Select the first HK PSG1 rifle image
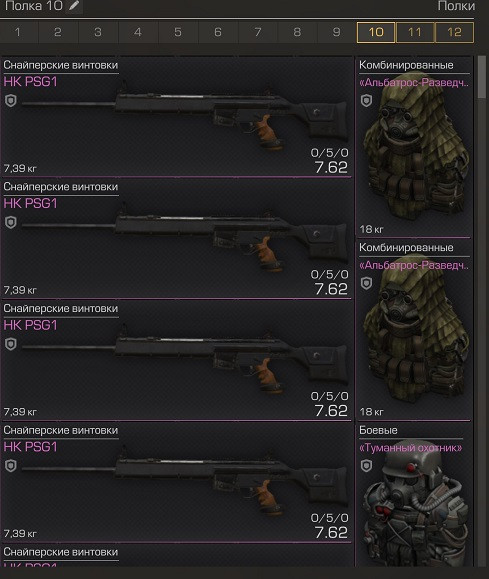The width and height of the screenshot is (489, 579). pos(185,115)
